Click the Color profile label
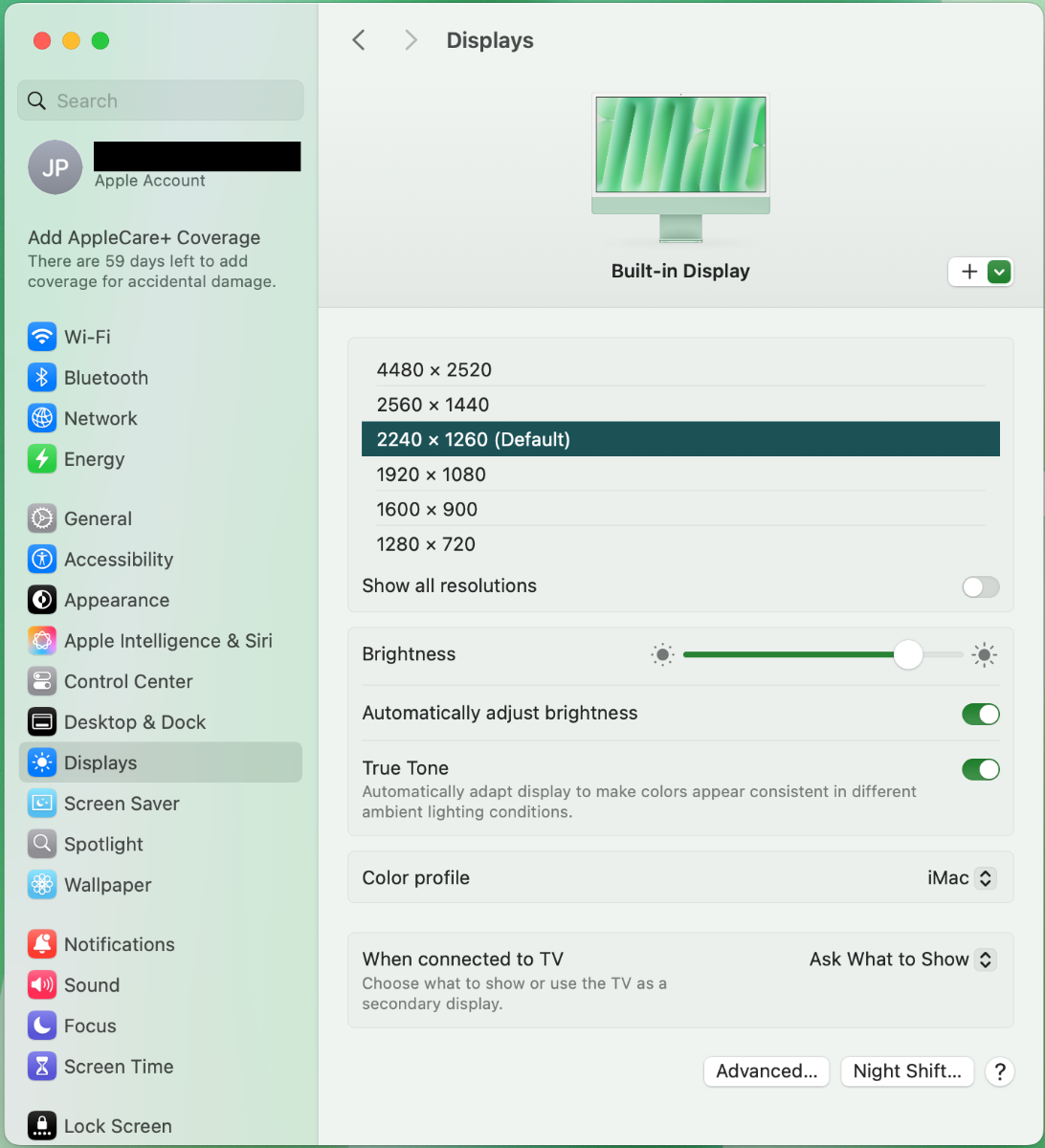The image size is (1045, 1148). (416, 877)
